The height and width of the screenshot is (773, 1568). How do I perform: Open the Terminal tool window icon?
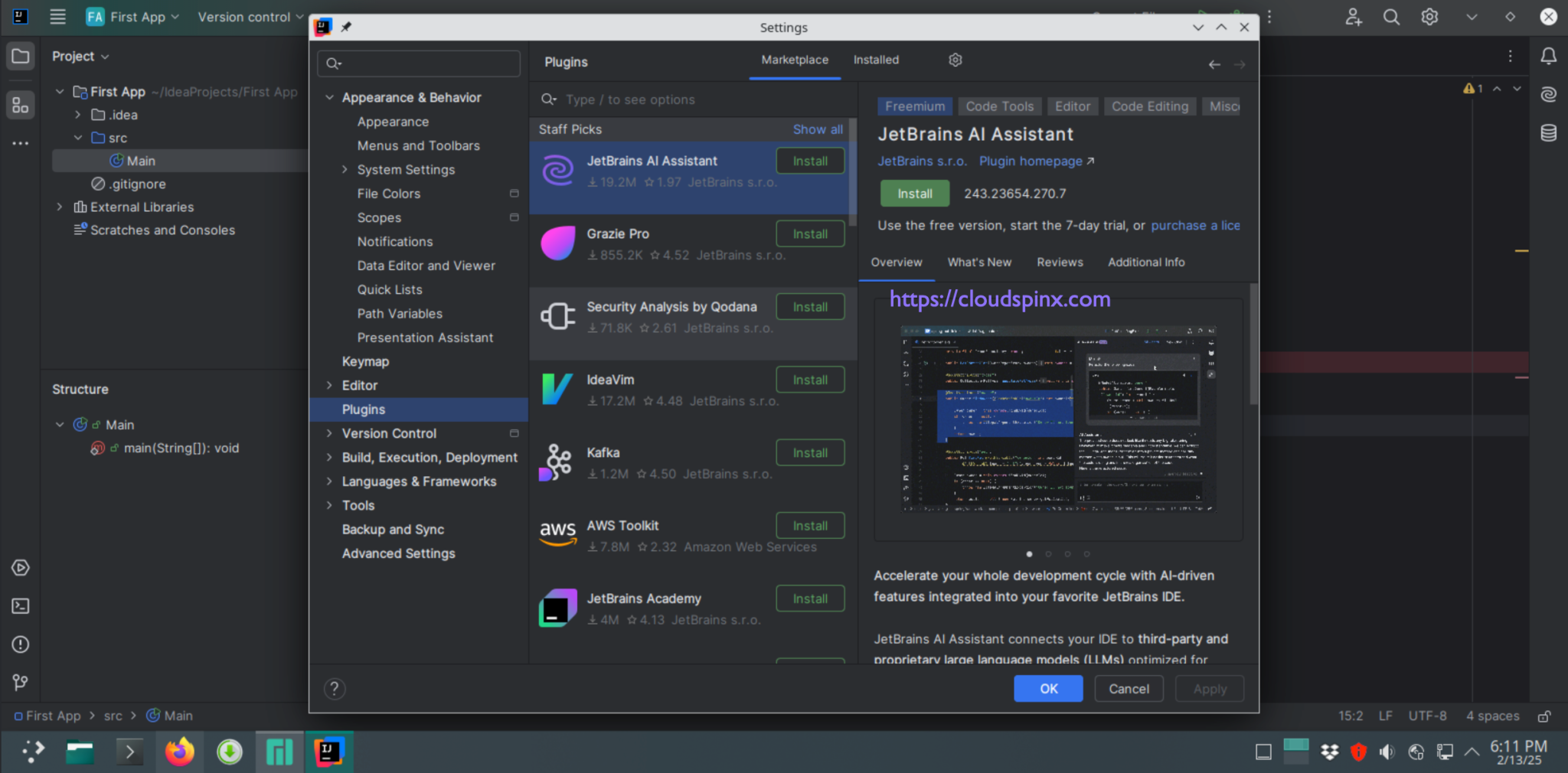[x=20, y=605]
